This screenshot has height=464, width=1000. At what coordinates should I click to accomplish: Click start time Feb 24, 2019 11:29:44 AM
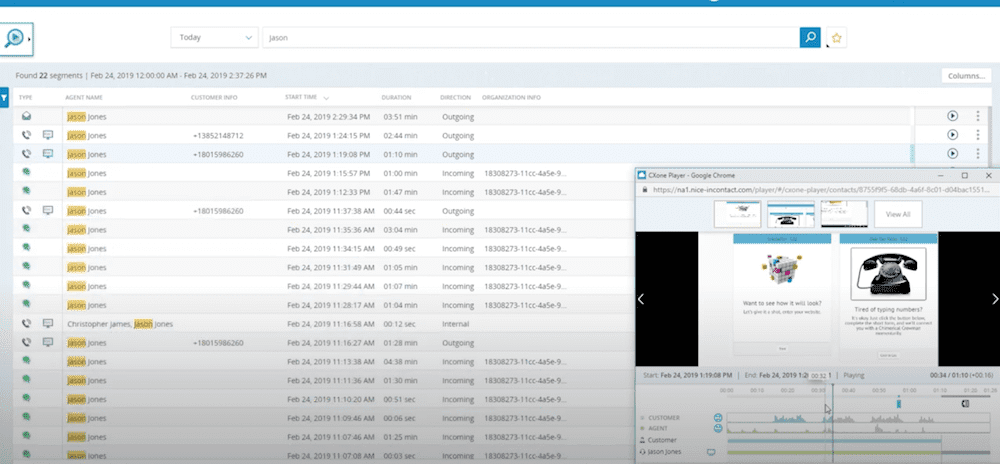click(328, 286)
